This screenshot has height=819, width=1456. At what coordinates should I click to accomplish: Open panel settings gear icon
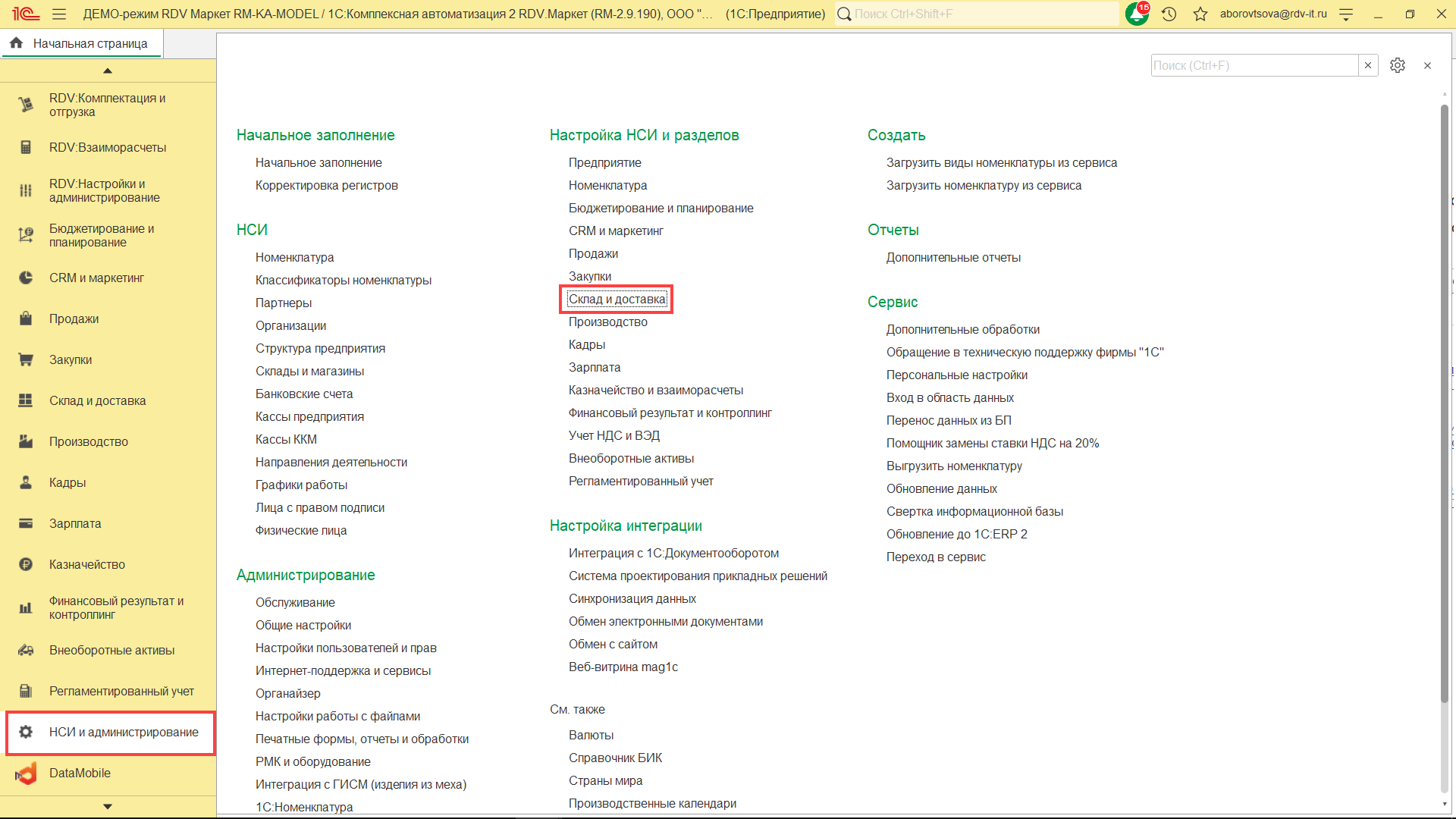tap(1398, 65)
